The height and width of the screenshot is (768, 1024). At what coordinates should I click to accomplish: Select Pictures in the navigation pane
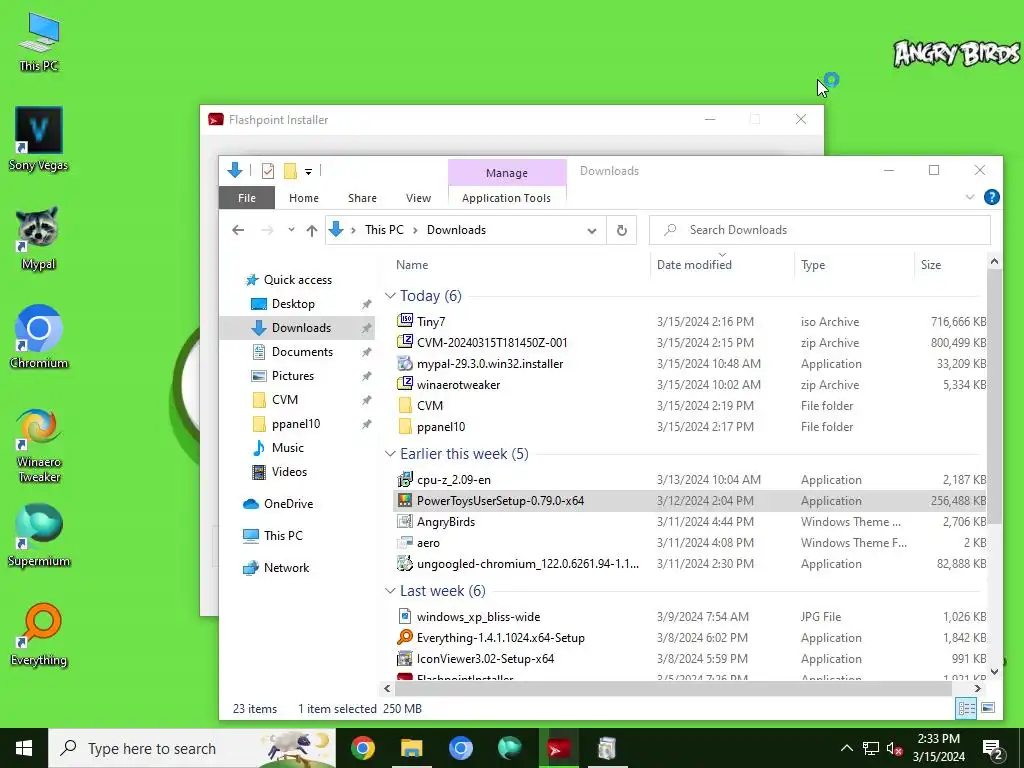coord(293,376)
